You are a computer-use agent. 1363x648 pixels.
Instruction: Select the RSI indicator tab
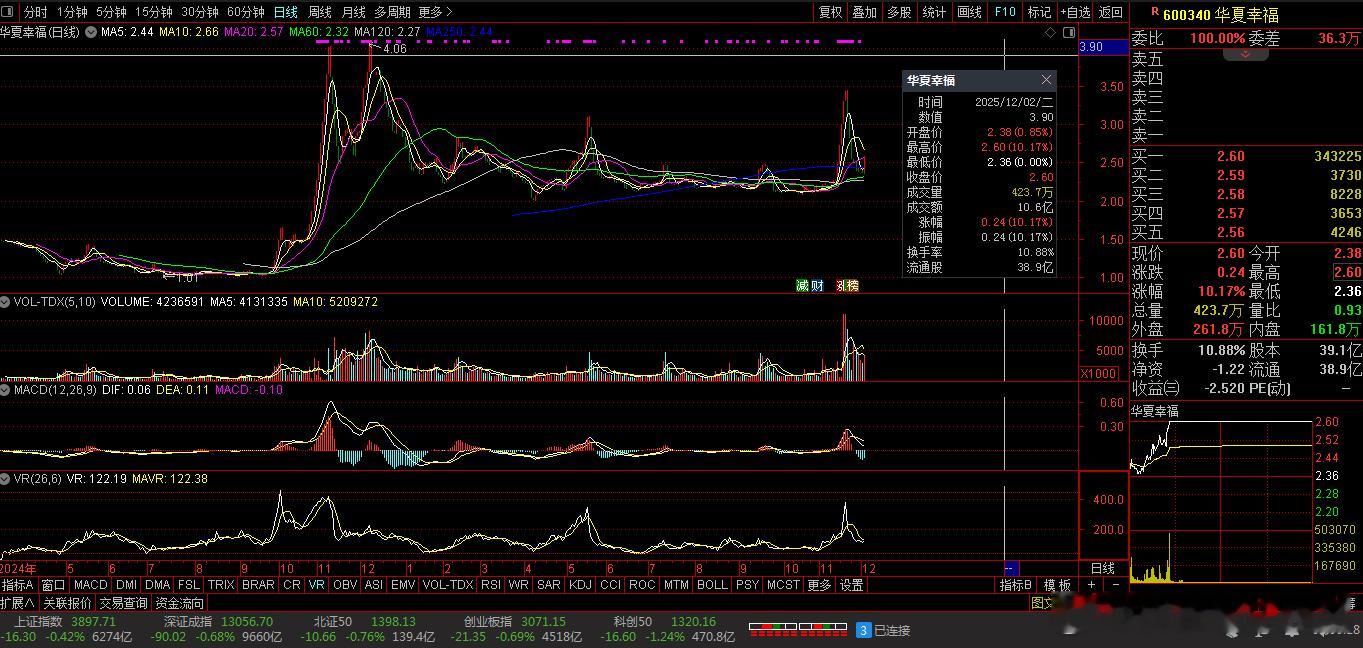click(491, 585)
